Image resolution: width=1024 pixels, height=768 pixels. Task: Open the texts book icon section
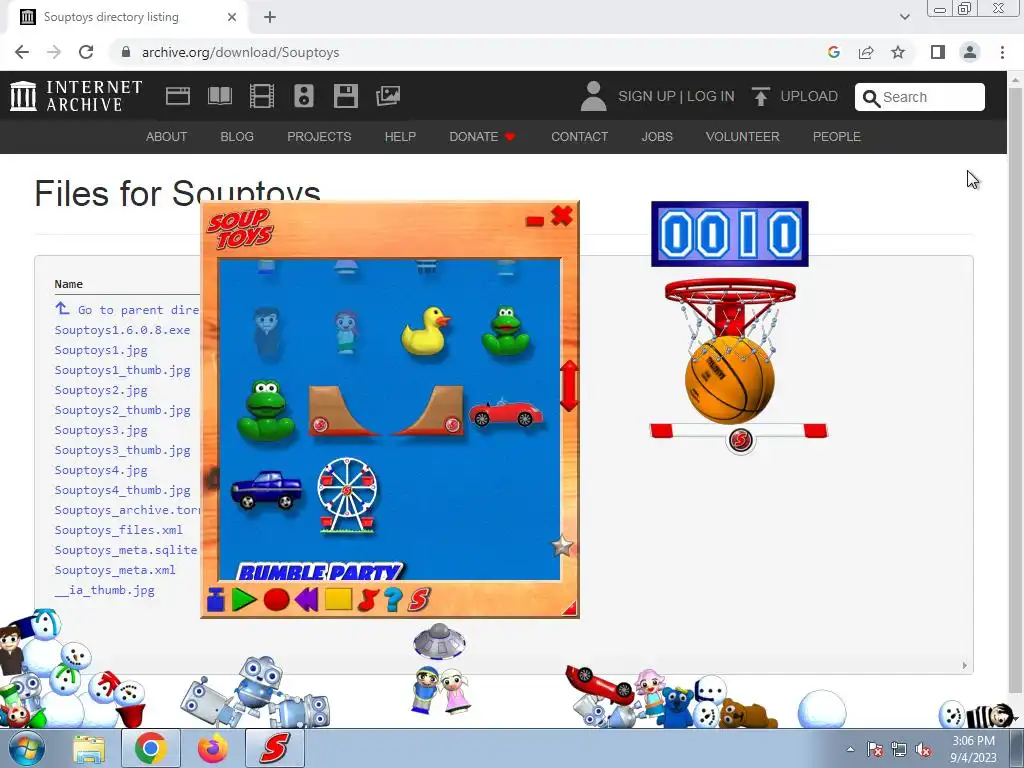[219, 96]
